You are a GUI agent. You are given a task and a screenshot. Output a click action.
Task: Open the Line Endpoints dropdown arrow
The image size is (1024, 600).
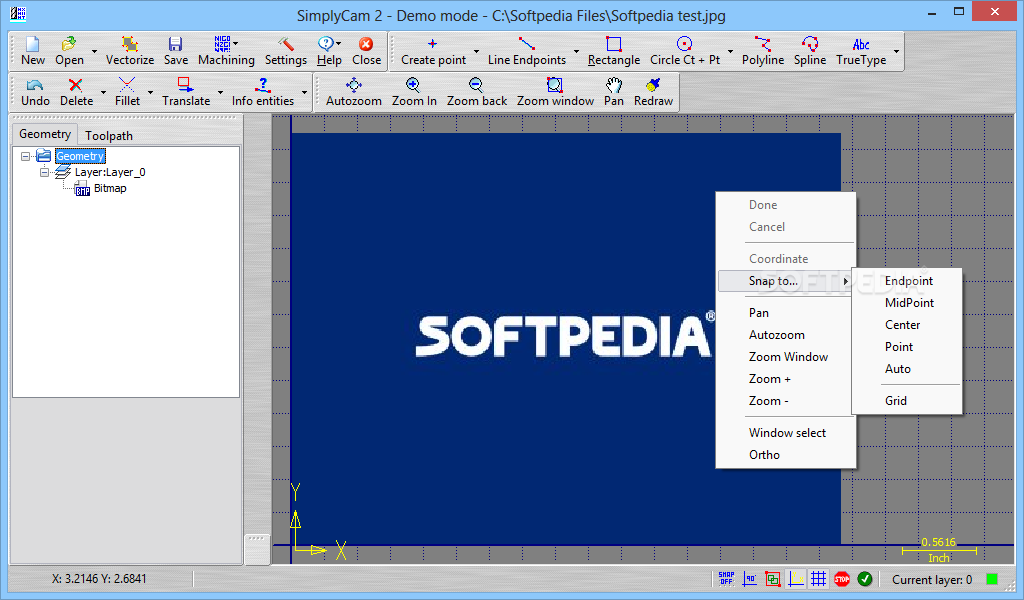(576, 51)
